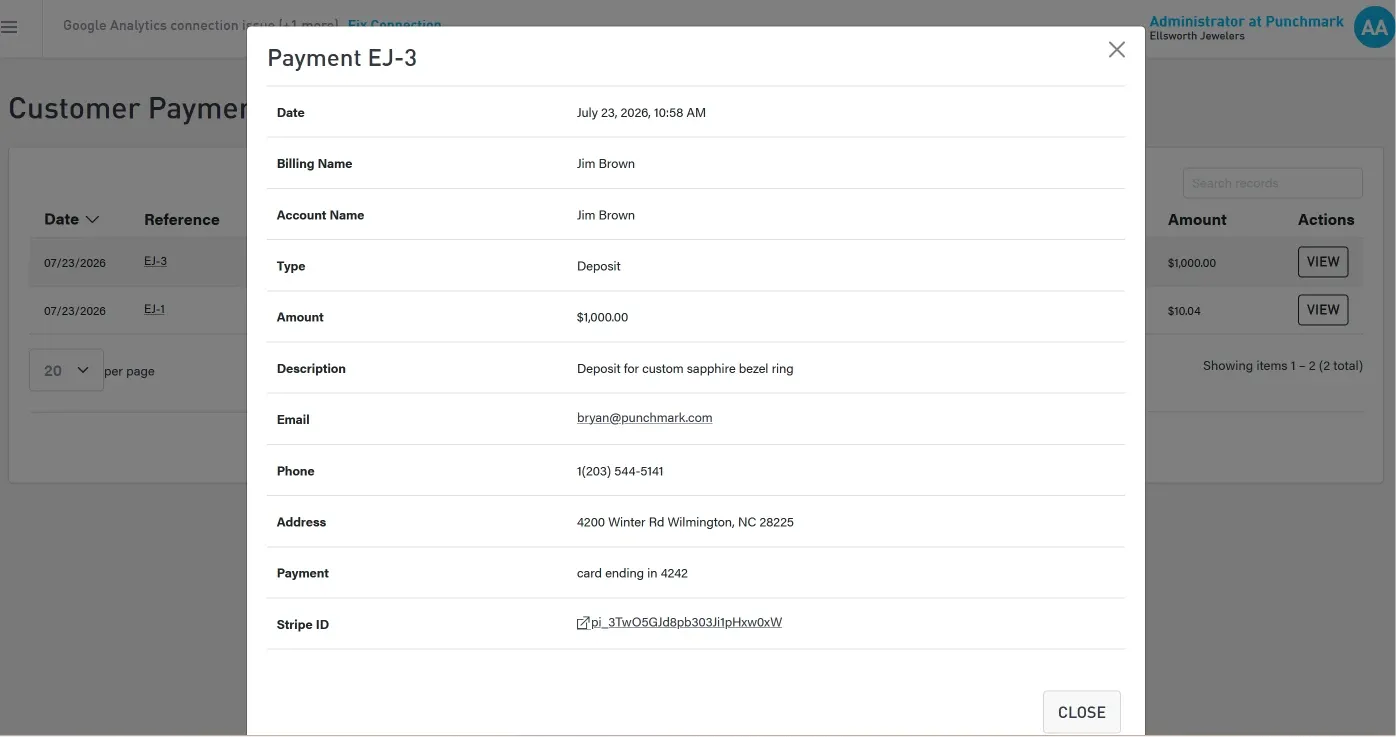The width and height of the screenshot is (1396, 737).
Task: Open the EJ-1 reference link
Action: 154,309
